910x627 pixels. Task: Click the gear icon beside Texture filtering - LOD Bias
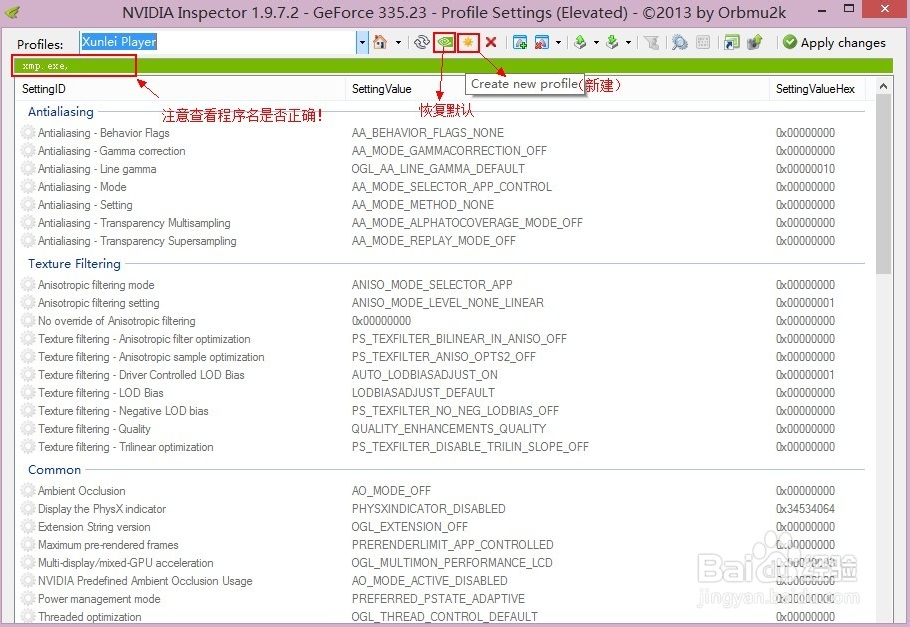click(x=28, y=392)
